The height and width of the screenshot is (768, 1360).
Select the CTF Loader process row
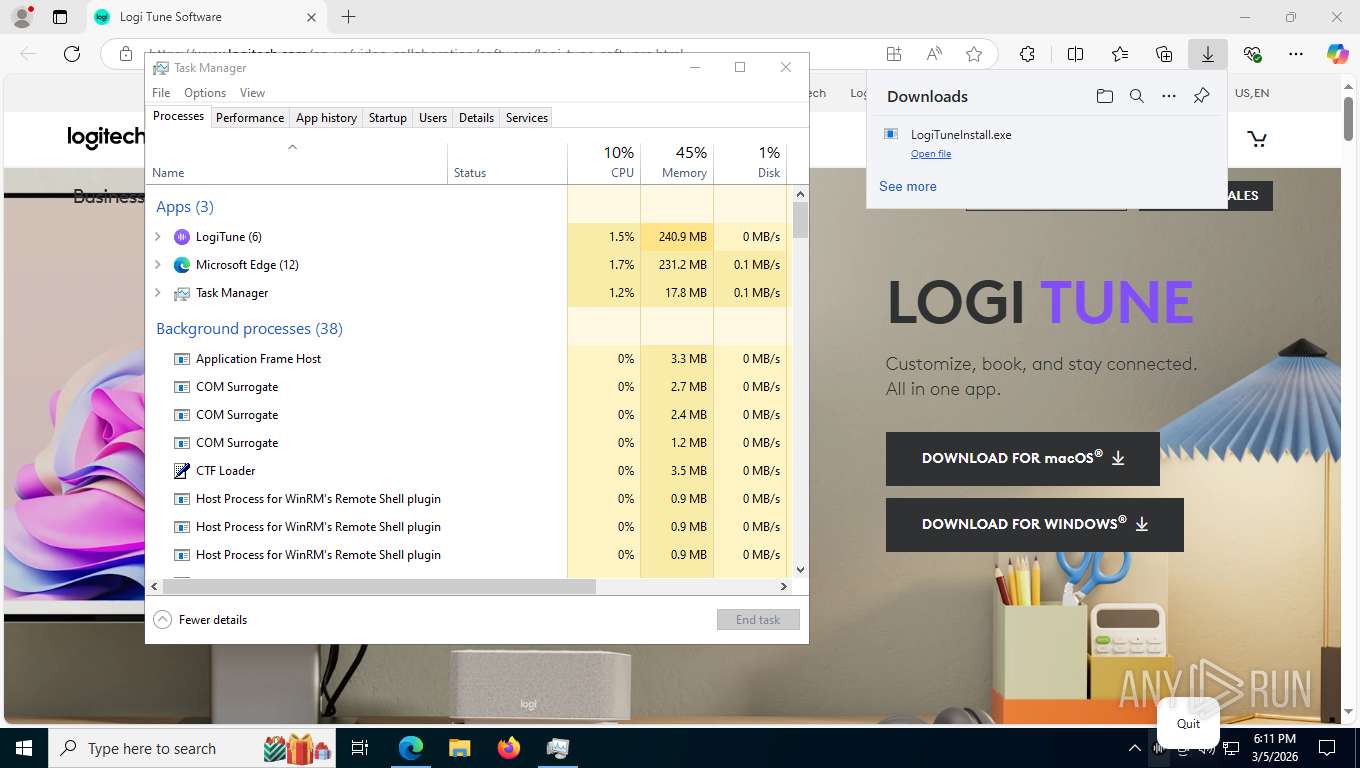(470, 471)
